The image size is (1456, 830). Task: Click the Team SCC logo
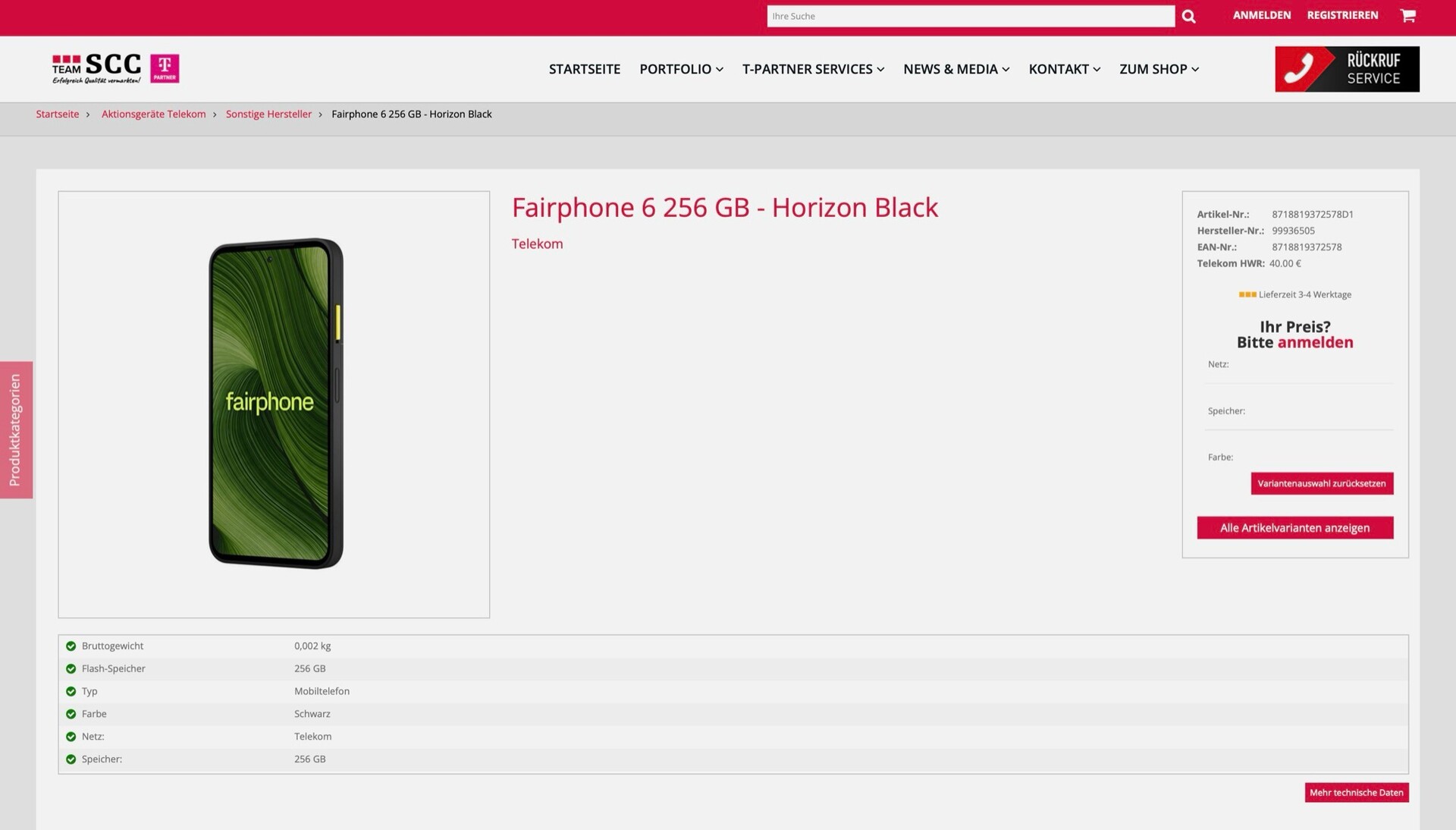97,68
